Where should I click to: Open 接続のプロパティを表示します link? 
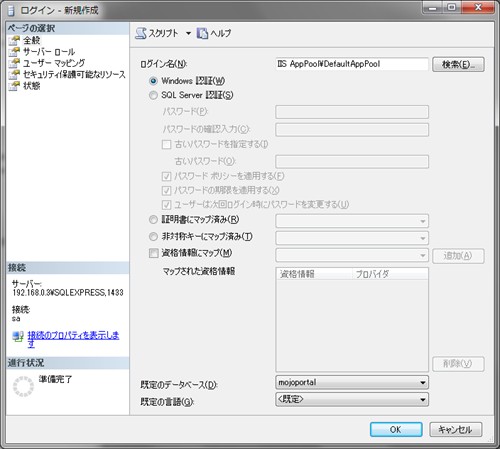coord(73,339)
